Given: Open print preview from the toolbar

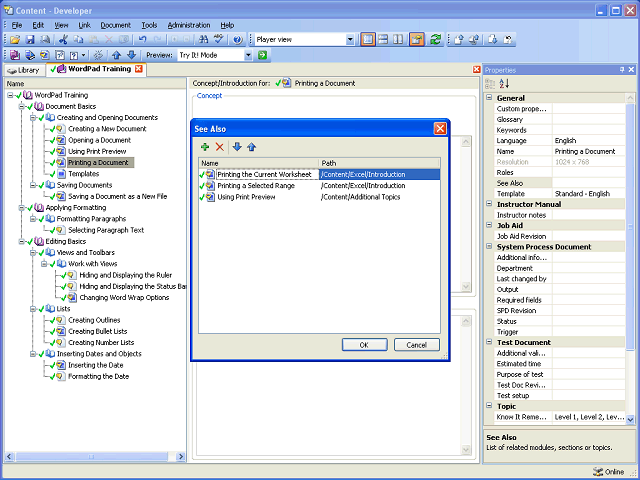Looking at the screenshot, I should (45, 40).
